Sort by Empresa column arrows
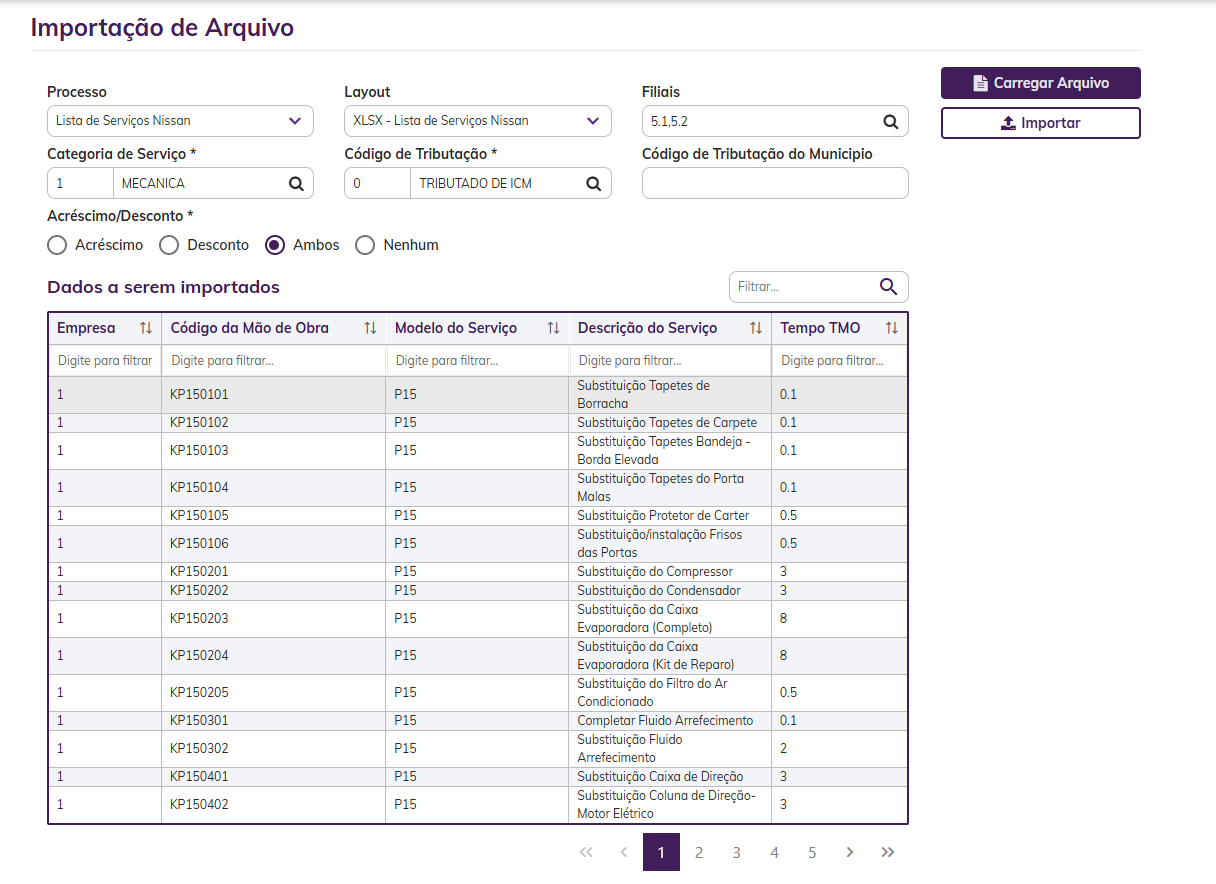The width and height of the screenshot is (1216, 884). point(146,328)
